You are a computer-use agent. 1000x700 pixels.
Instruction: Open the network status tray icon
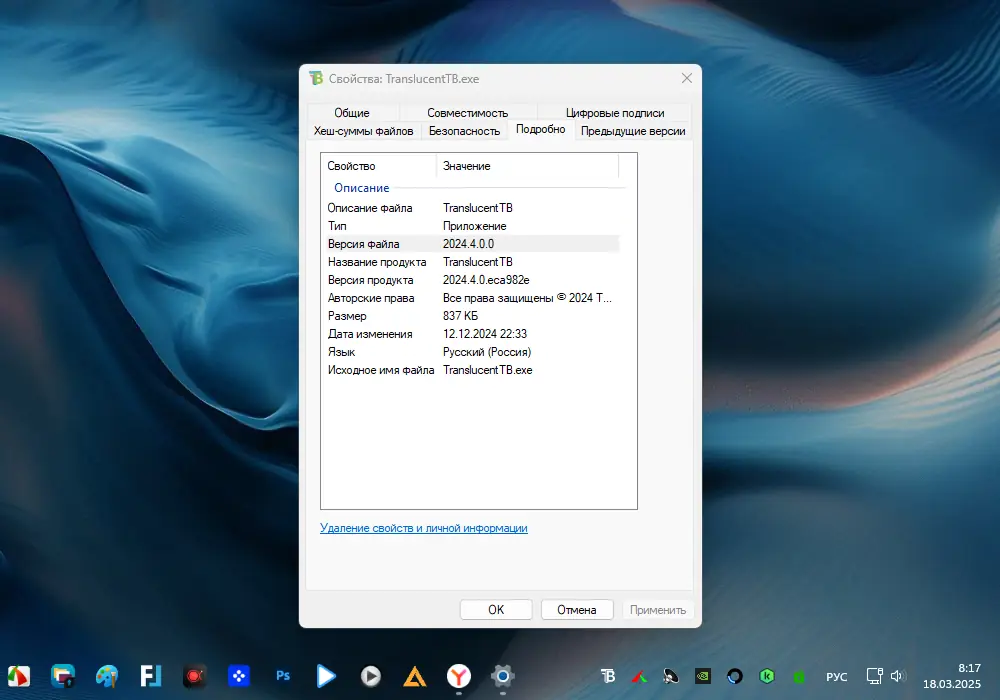(874, 676)
